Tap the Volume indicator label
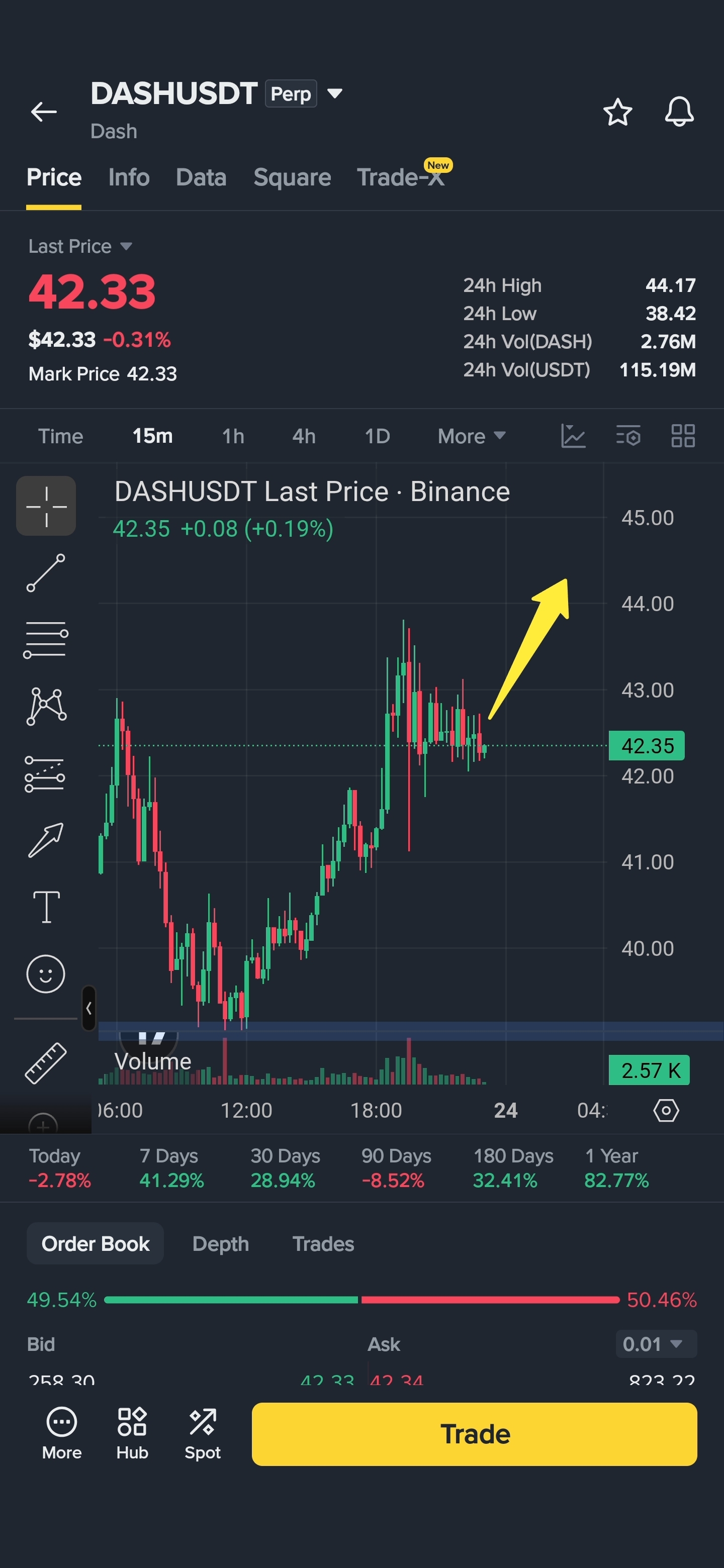Screen dimensions: 724x1568 (153, 1061)
